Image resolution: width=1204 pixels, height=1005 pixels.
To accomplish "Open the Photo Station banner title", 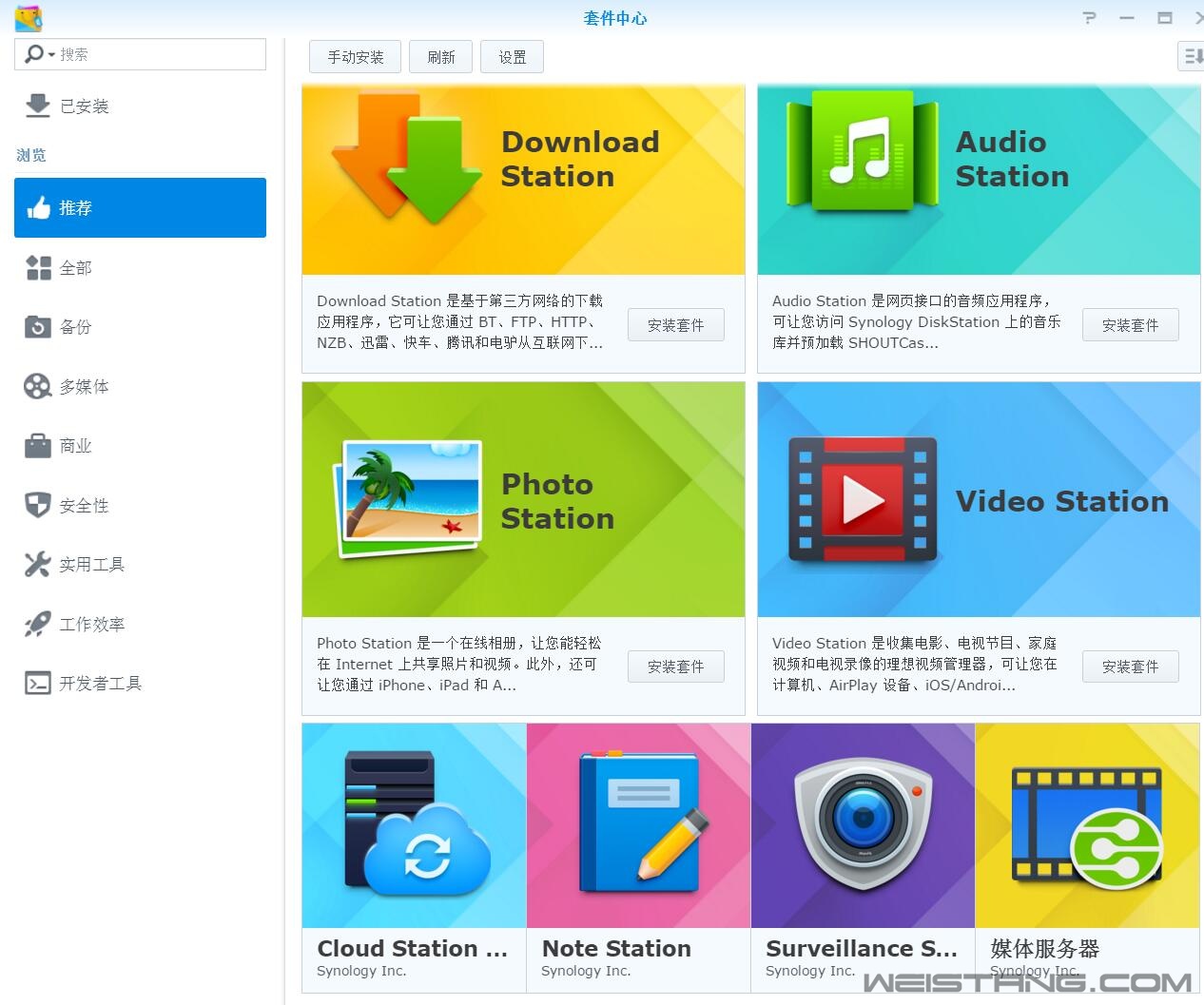I will click(557, 501).
